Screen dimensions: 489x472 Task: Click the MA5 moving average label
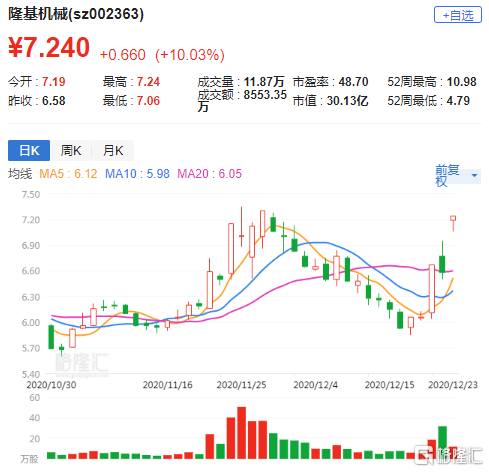coord(68,174)
